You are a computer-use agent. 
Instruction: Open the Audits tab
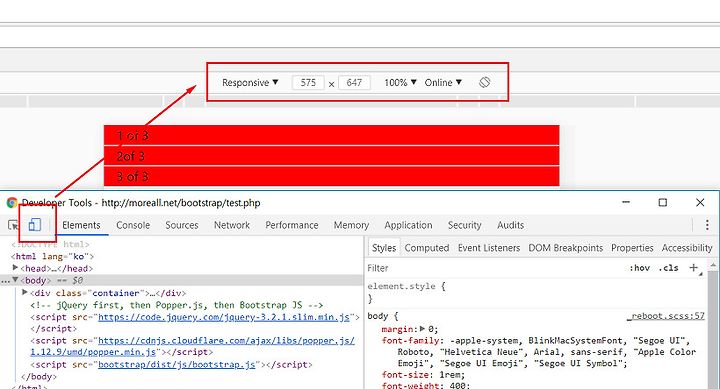click(510, 225)
